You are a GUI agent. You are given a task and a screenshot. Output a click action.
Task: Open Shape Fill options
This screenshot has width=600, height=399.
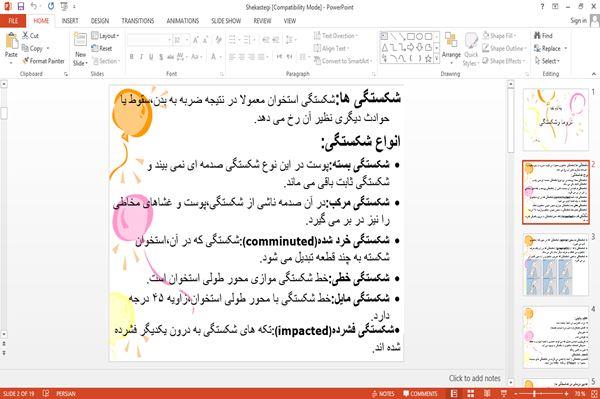[500, 36]
